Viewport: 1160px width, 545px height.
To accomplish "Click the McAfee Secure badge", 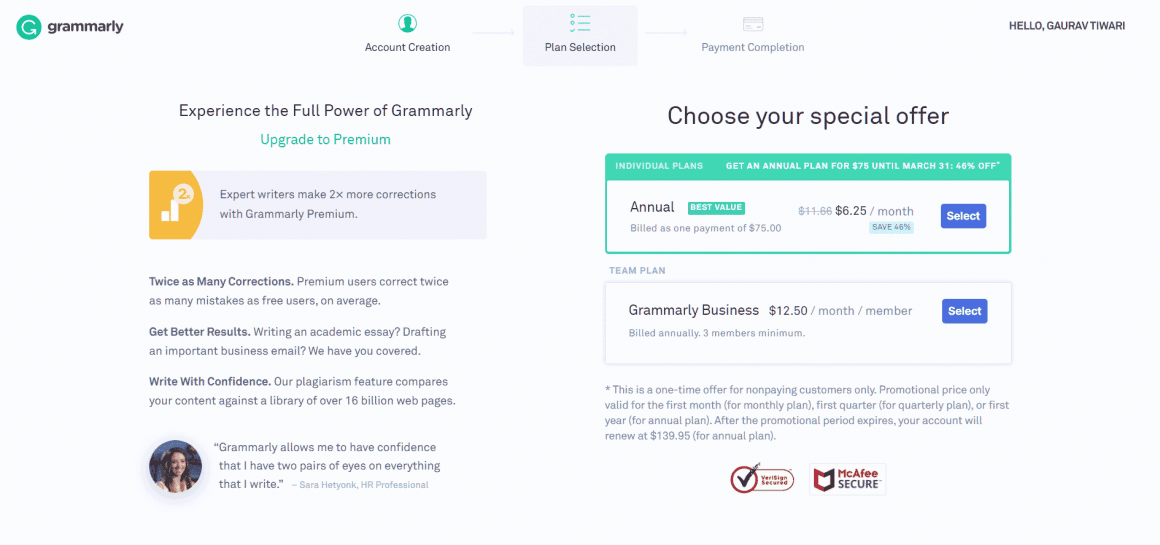I will 848,479.
